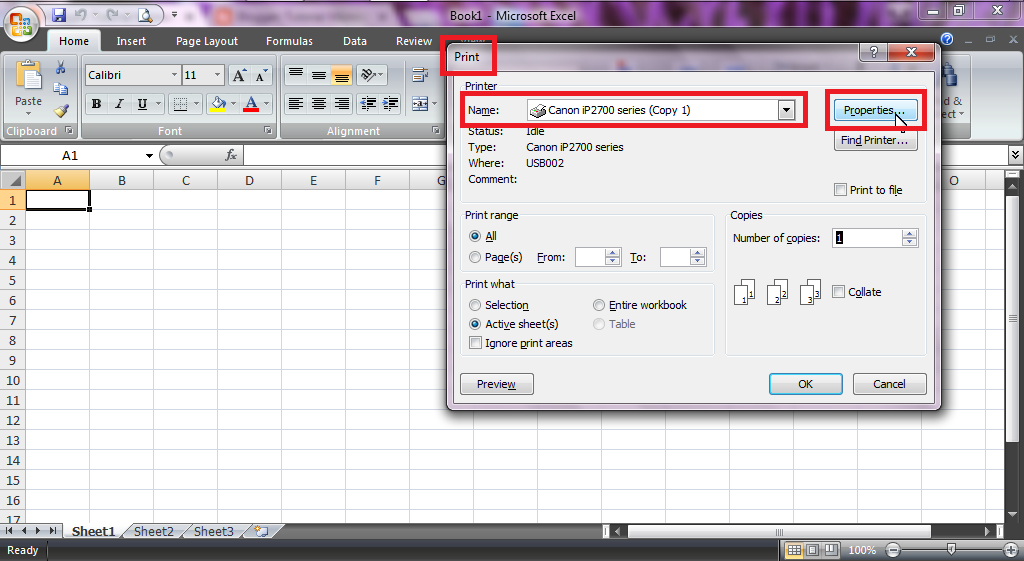Open the Sheet3 worksheet tab
The width and height of the screenshot is (1024, 561).
pos(214,532)
